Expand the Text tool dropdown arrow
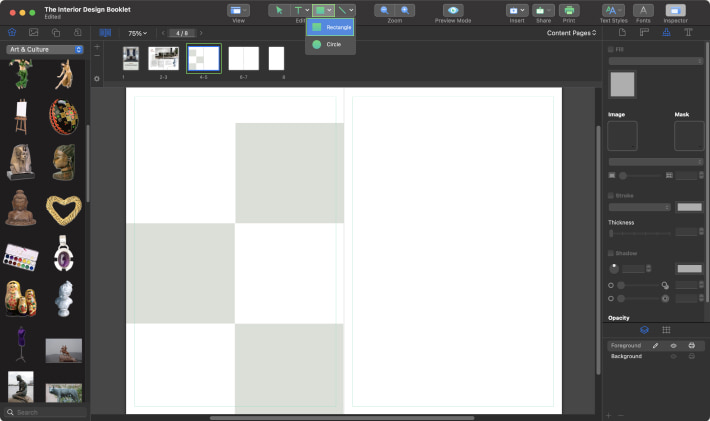Image resolution: width=710 pixels, height=421 pixels. point(307,10)
